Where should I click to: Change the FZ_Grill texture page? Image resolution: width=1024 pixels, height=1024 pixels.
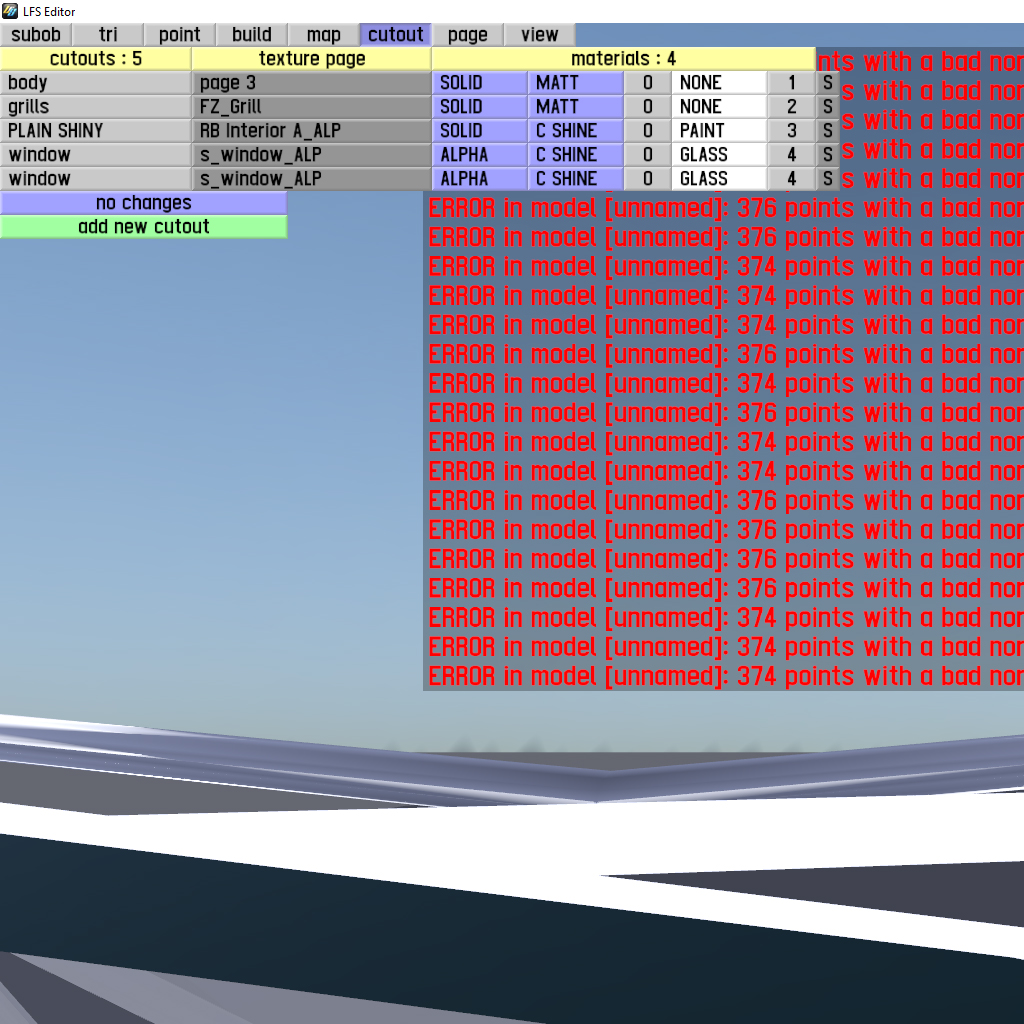(312, 107)
